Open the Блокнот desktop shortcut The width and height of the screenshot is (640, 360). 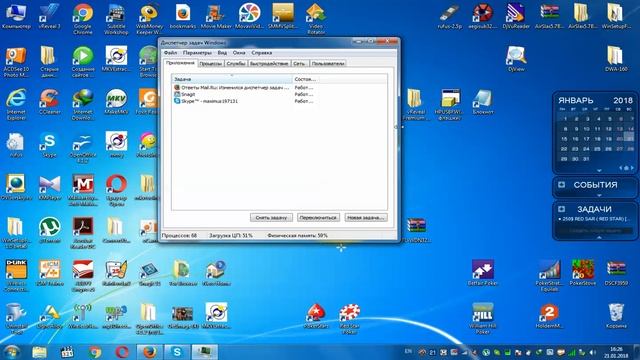click(x=482, y=102)
